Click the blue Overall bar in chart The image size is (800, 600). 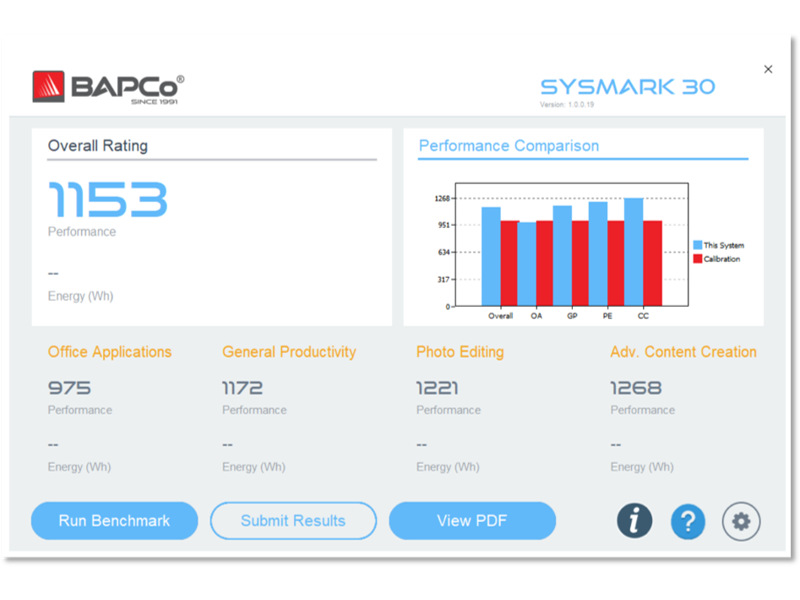tap(491, 256)
